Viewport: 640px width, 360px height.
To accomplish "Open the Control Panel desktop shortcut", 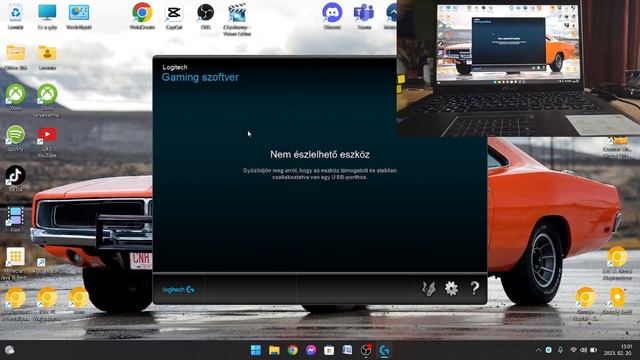I will click(x=79, y=17).
